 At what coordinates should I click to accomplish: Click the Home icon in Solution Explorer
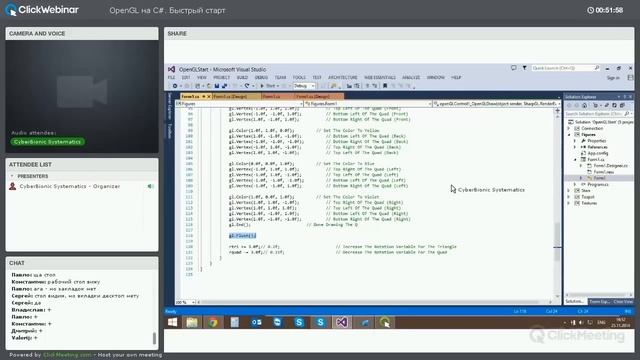coord(584,105)
